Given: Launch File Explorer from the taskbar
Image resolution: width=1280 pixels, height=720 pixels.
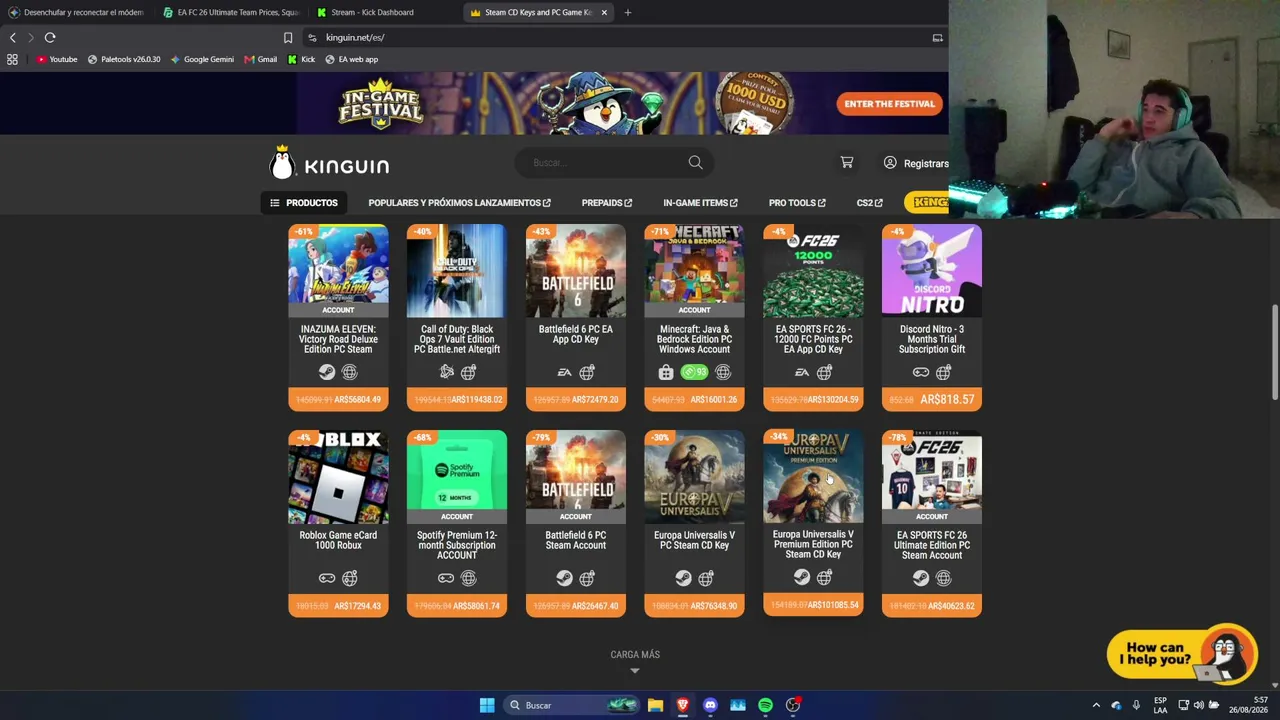Looking at the screenshot, I should pos(655,705).
